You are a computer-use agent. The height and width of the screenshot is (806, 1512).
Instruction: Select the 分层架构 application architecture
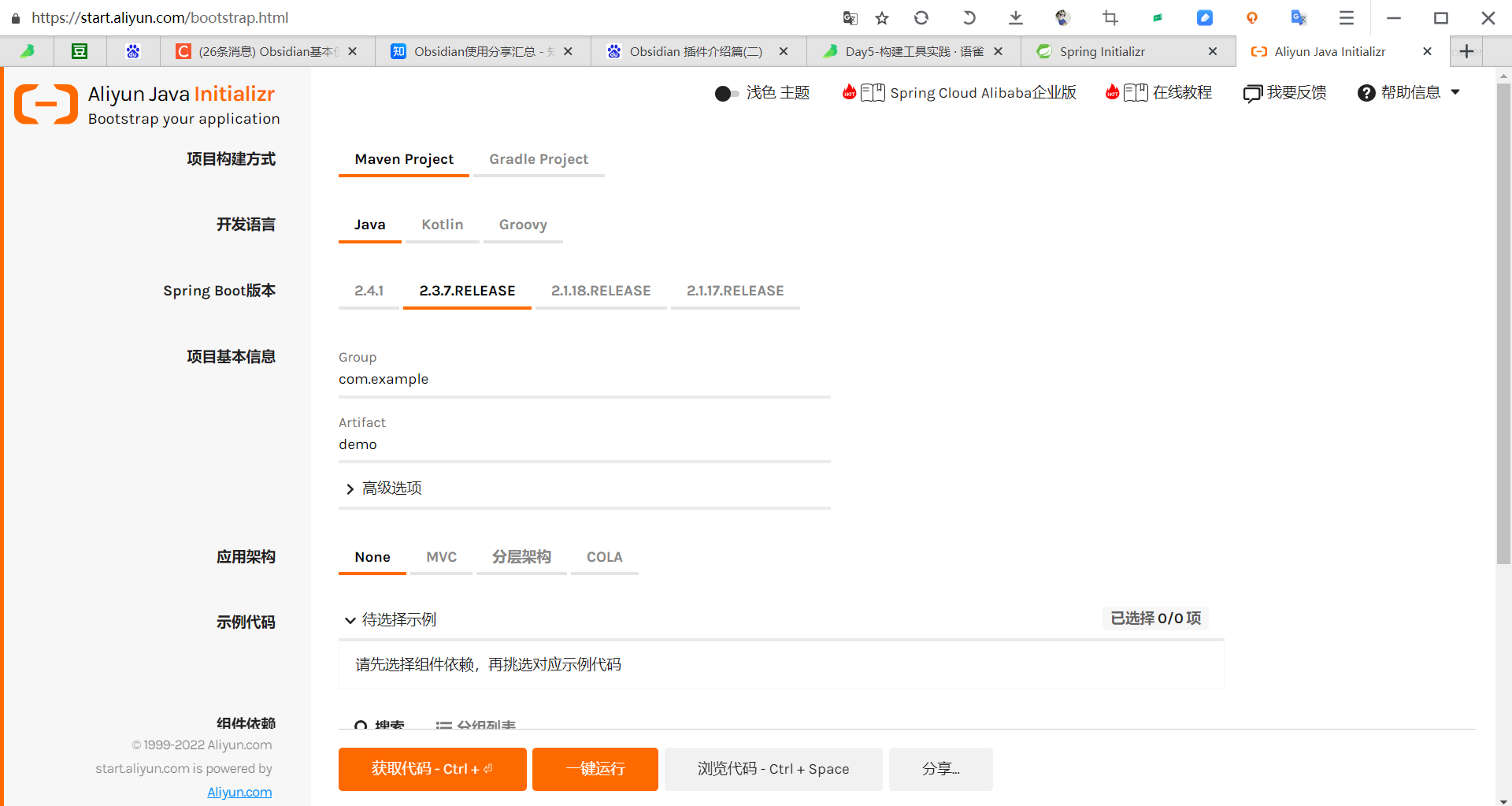[x=521, y=557]
